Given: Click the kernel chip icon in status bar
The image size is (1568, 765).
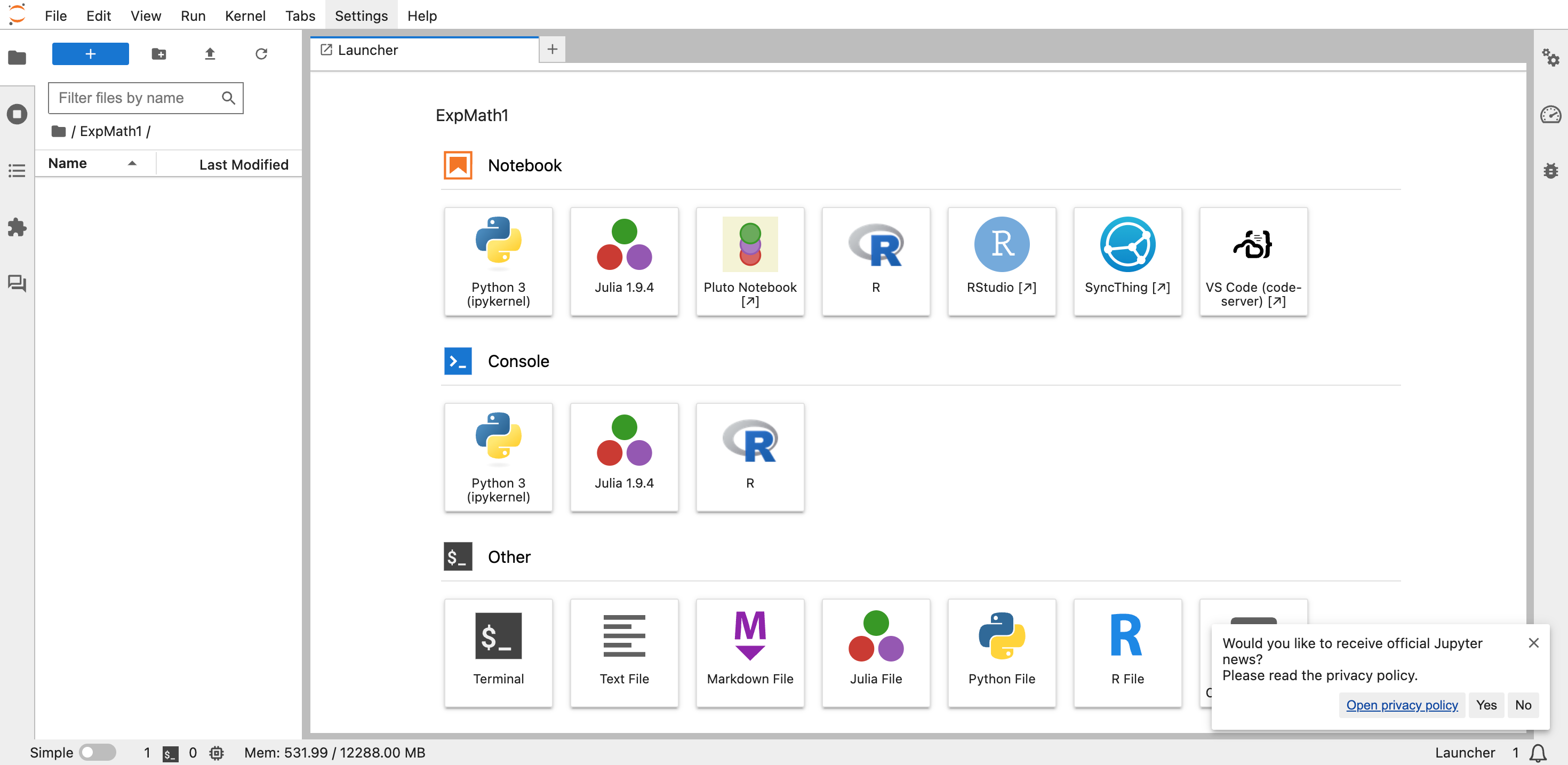Looking at the screenshot, I should click(216, 753).
